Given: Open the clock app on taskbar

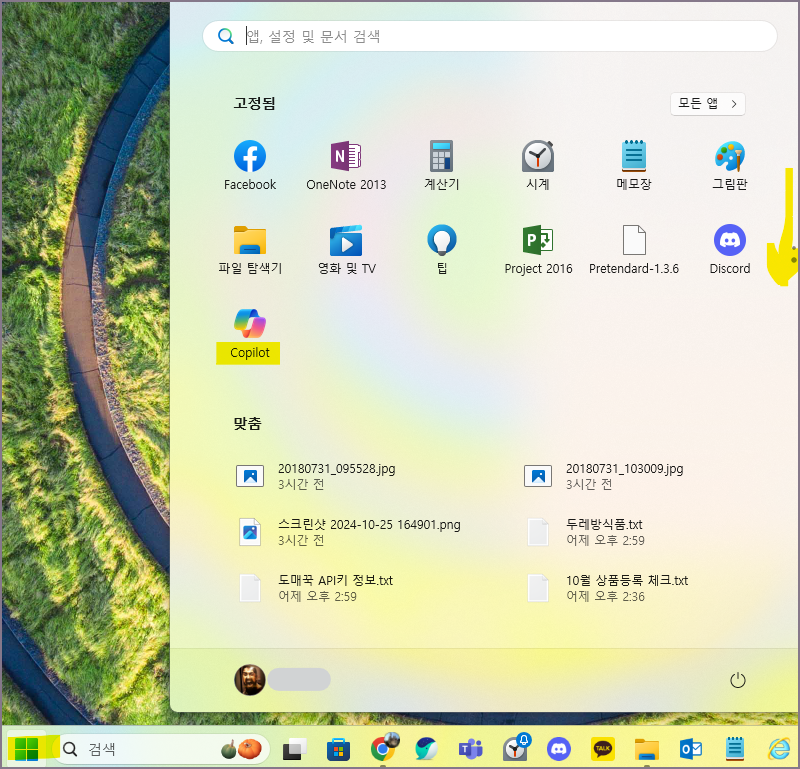Looking at the screenshot, I should coord(515,749).
